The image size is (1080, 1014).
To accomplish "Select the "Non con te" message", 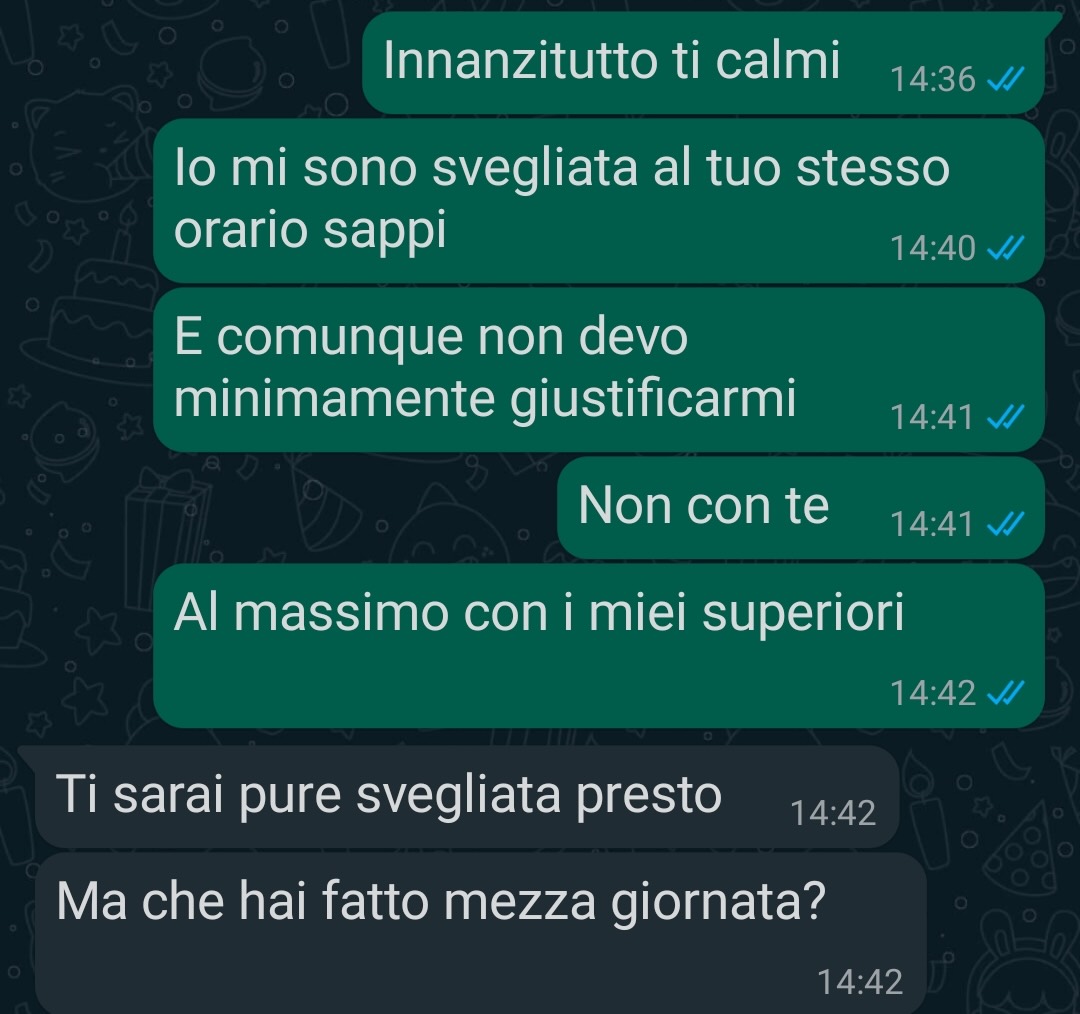I will [800, 508].
